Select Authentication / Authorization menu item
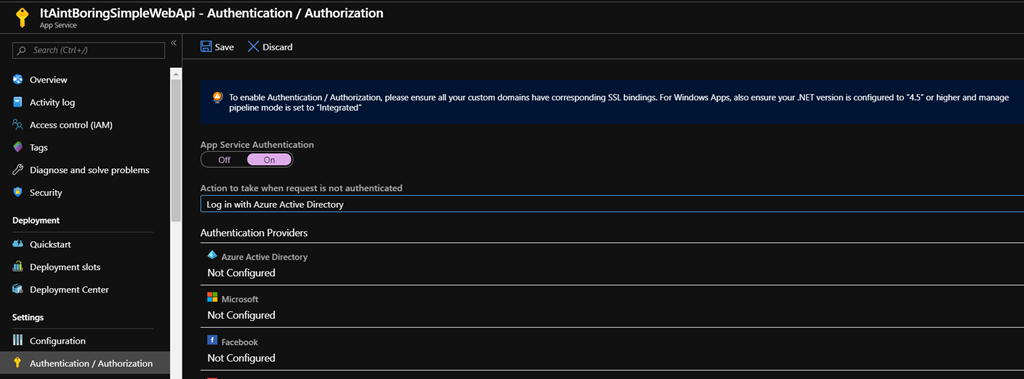Viewport: 1024px width, 379px height. pos(85,363)
